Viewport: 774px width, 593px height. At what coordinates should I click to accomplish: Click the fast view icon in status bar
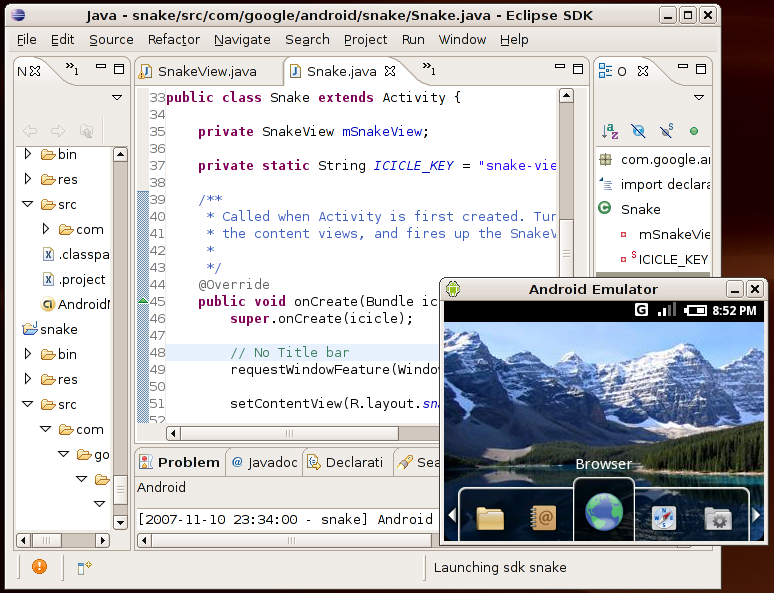click(x=84, y=567)
